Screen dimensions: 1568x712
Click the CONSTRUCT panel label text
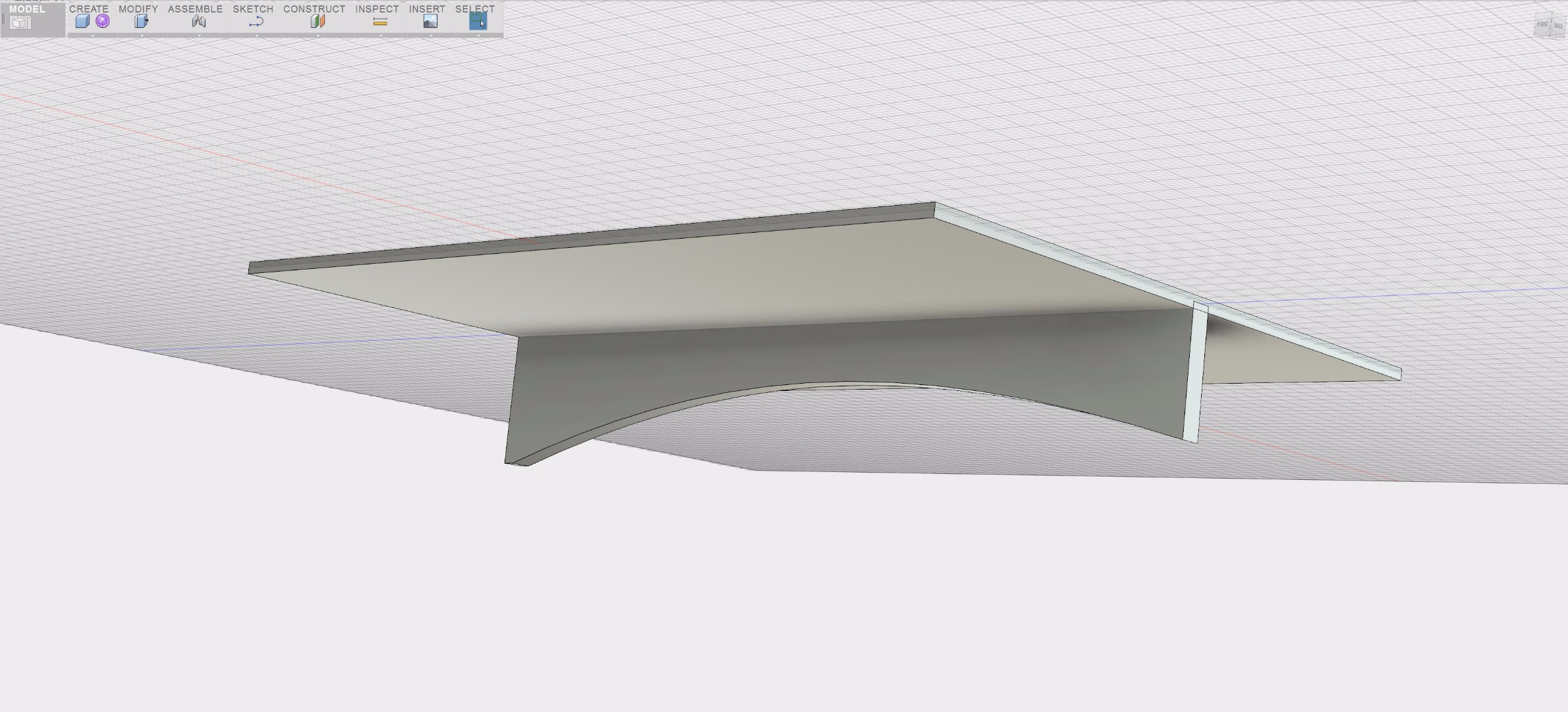click(x=314, y=9)
